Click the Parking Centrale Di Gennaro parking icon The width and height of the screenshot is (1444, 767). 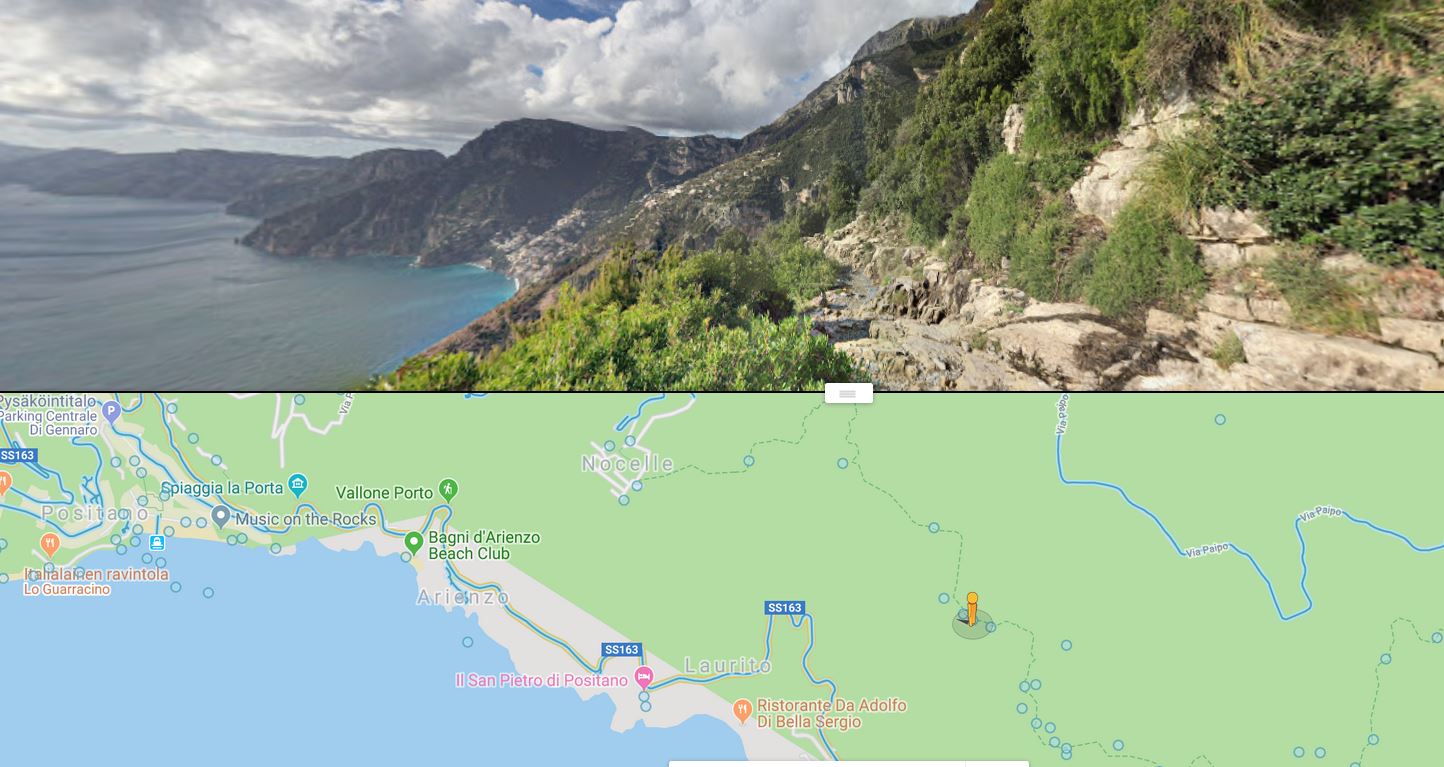[111, 410]
